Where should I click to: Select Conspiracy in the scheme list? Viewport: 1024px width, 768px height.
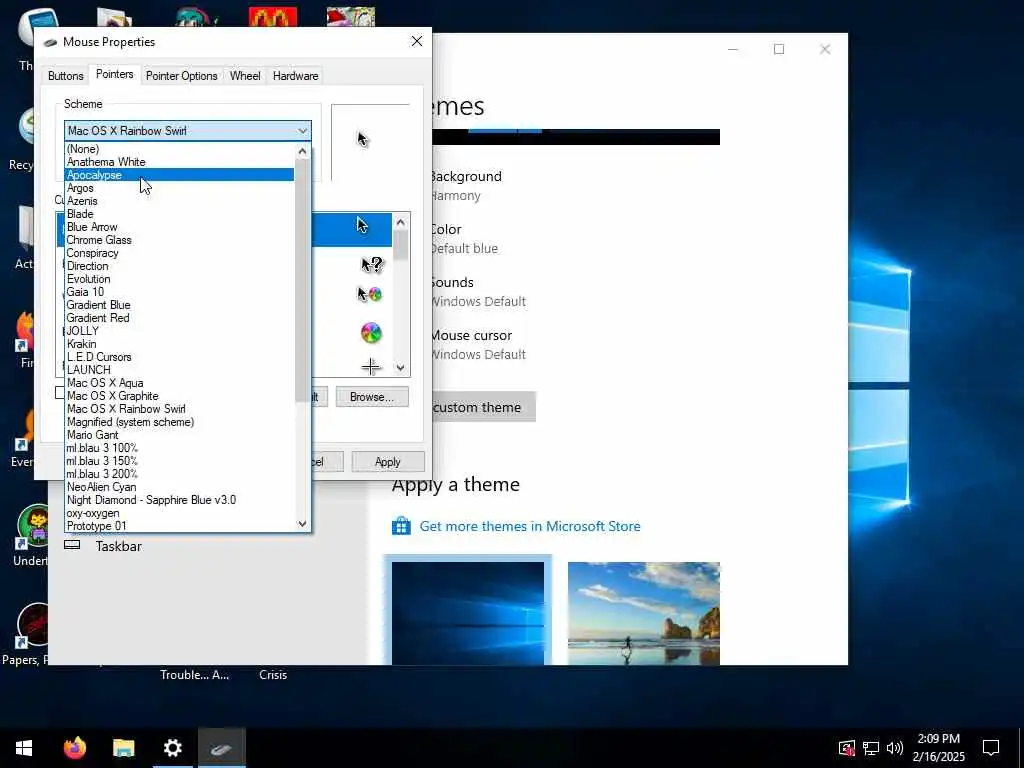(180, 253)
